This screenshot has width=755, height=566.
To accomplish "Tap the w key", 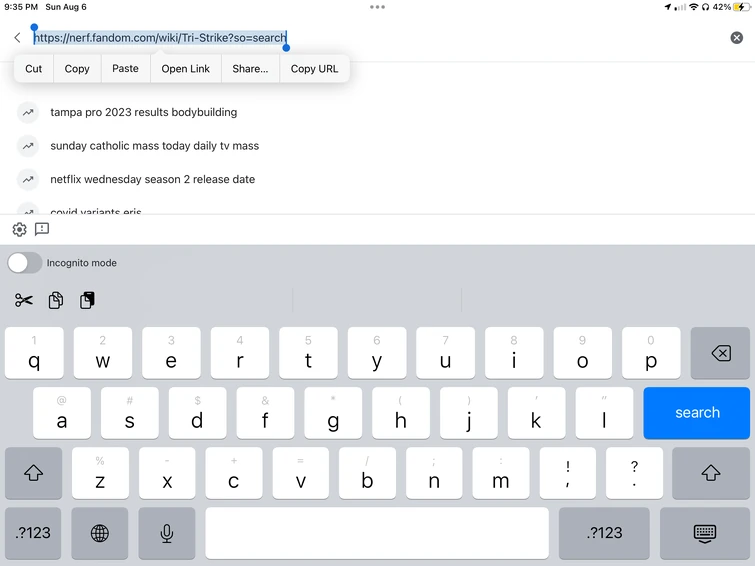I will click(x=103, y=353).
